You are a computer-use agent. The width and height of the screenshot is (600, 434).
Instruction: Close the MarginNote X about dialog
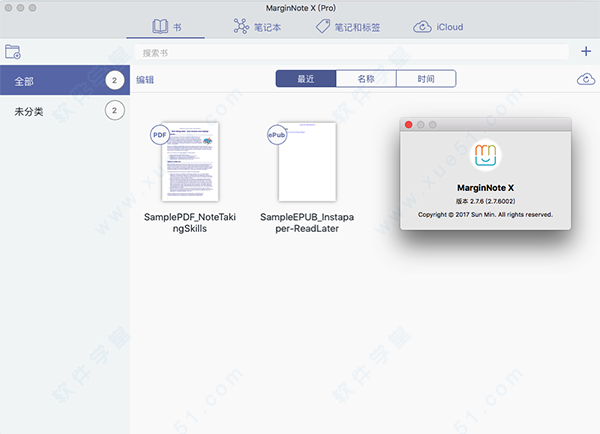point(409,125)
